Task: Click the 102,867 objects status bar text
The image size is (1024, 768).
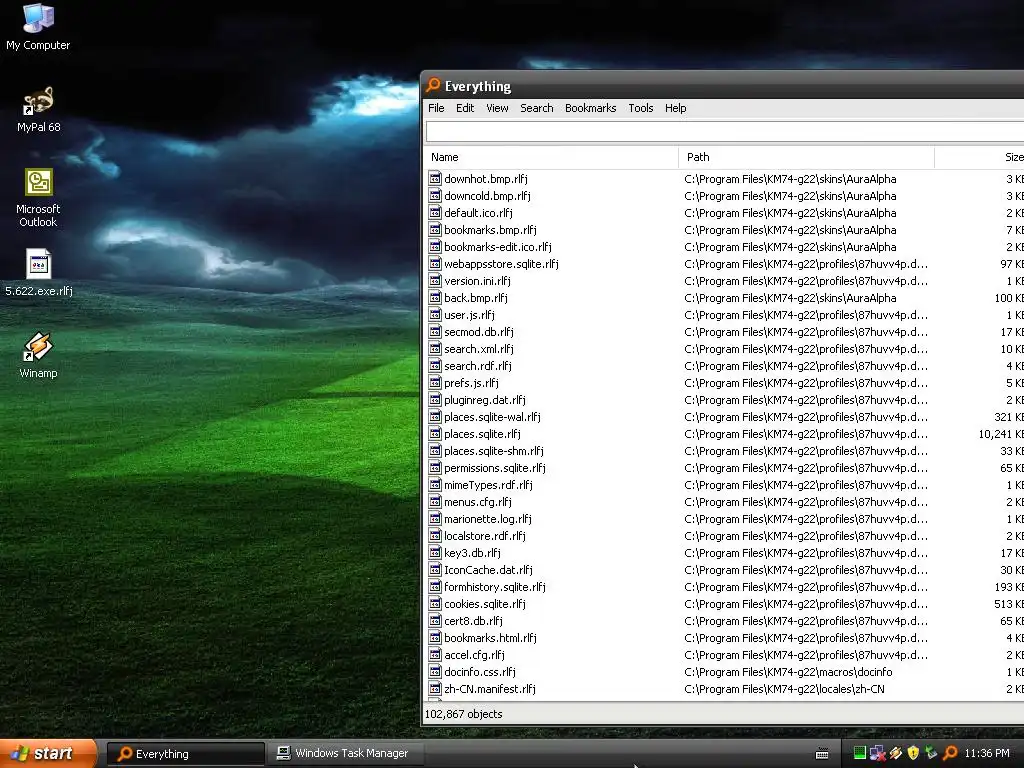Action: click(x=464, y=714)
